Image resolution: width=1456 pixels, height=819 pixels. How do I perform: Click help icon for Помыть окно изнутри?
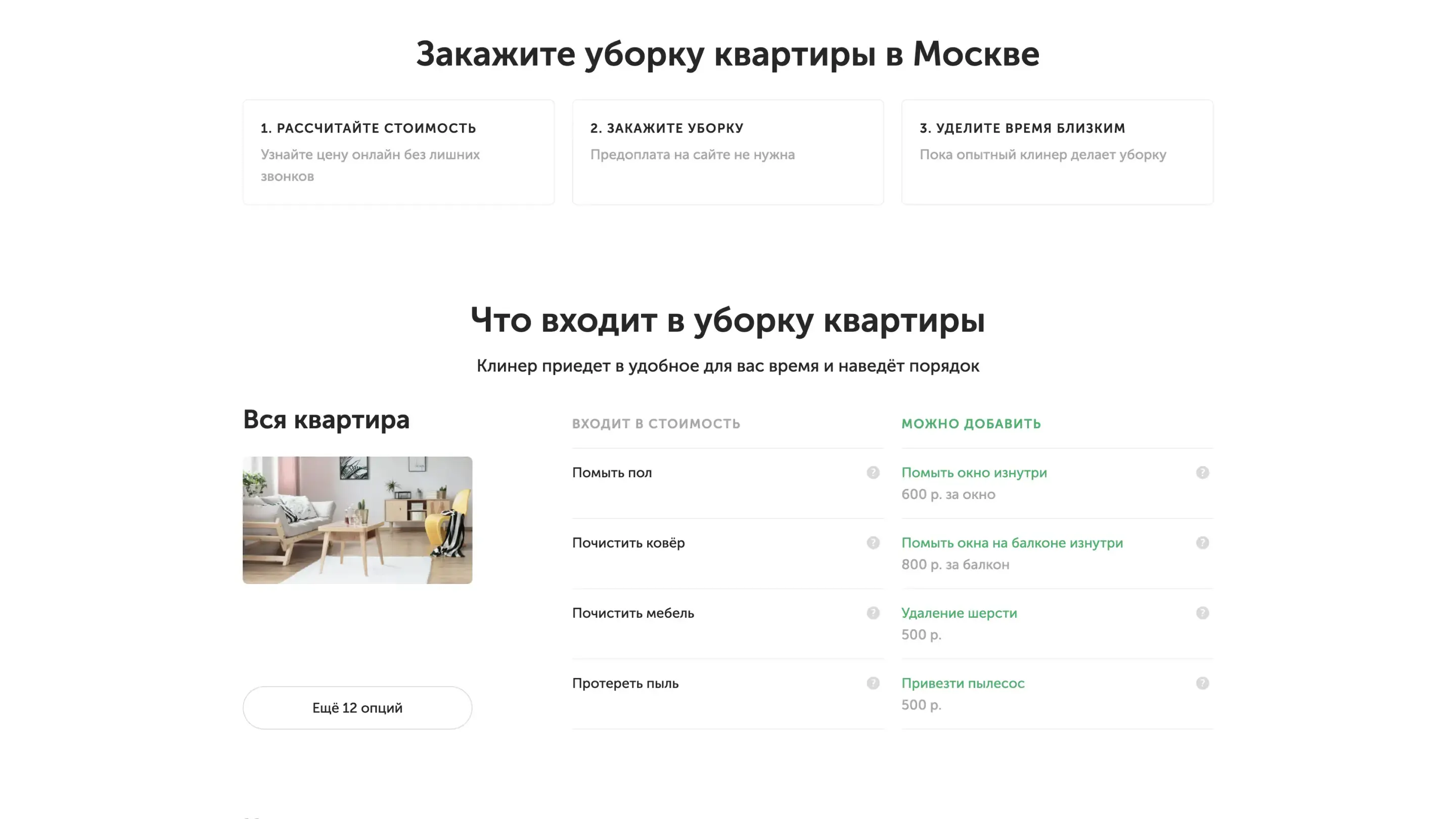point(1202,473)
